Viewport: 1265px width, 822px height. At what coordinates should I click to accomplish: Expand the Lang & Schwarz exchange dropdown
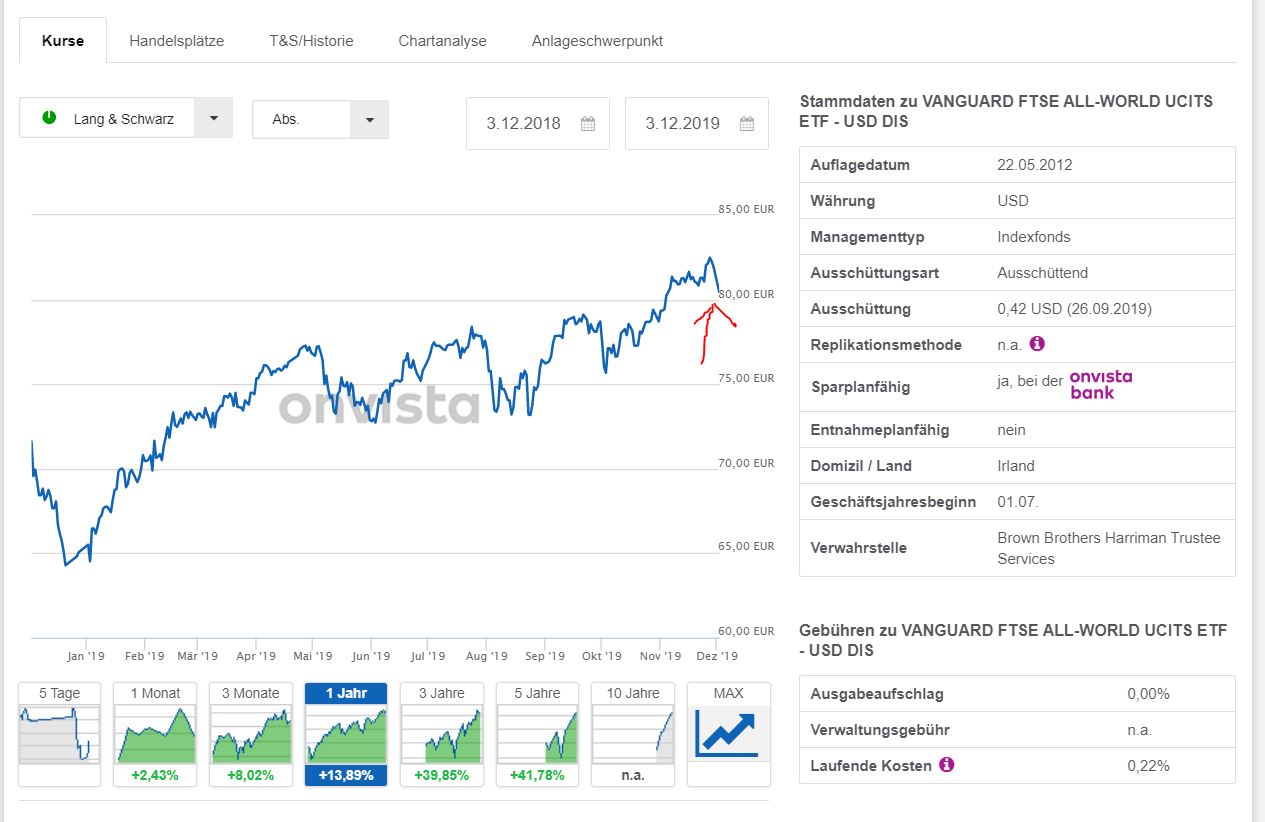point(213,118)
